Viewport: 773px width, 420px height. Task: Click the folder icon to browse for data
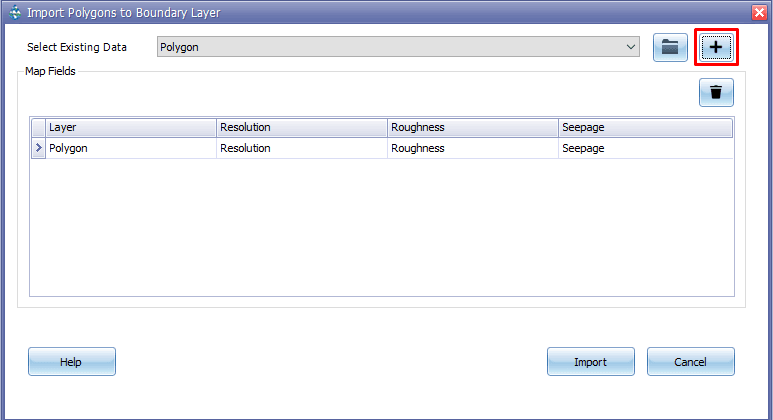pyautogui.click(x=670, y=47)
